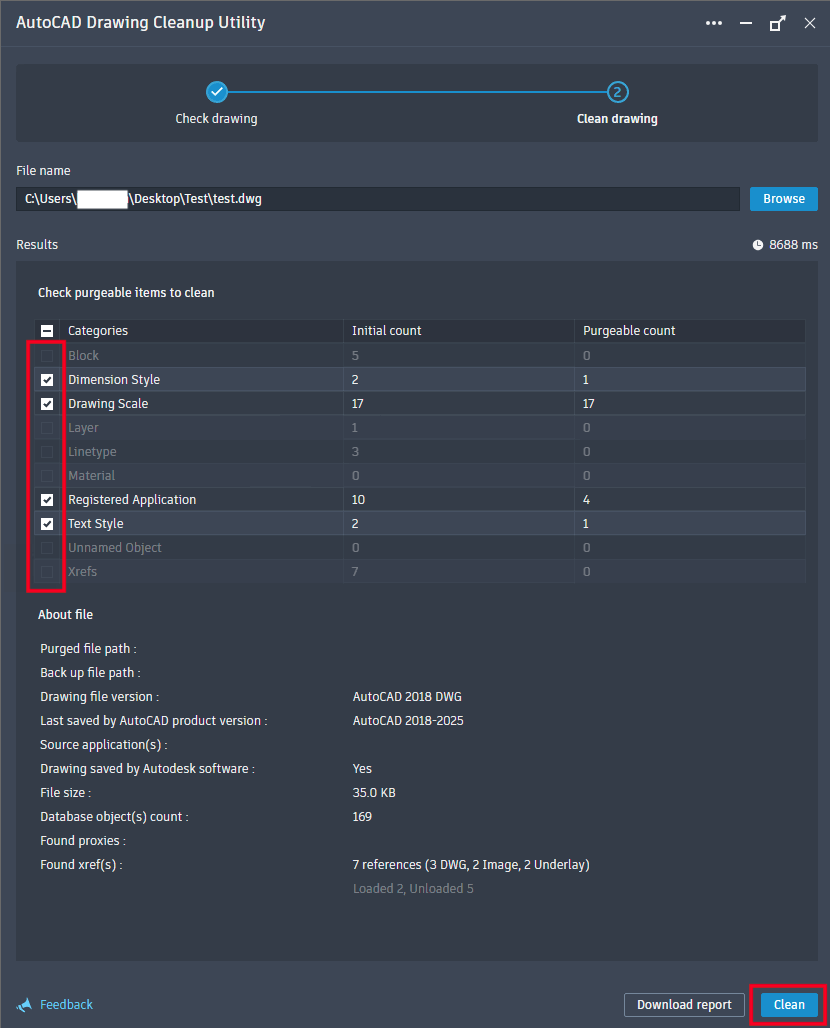Screen dimensions: 830x1028
Task: Click the pop-out window icon in title bar
Action: pyautogui.click(x=777, y=24)
